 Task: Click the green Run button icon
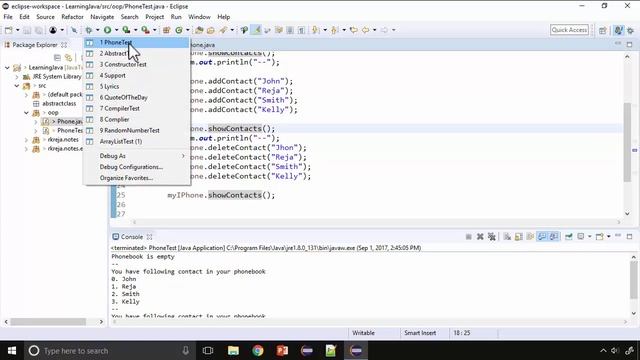107,30
